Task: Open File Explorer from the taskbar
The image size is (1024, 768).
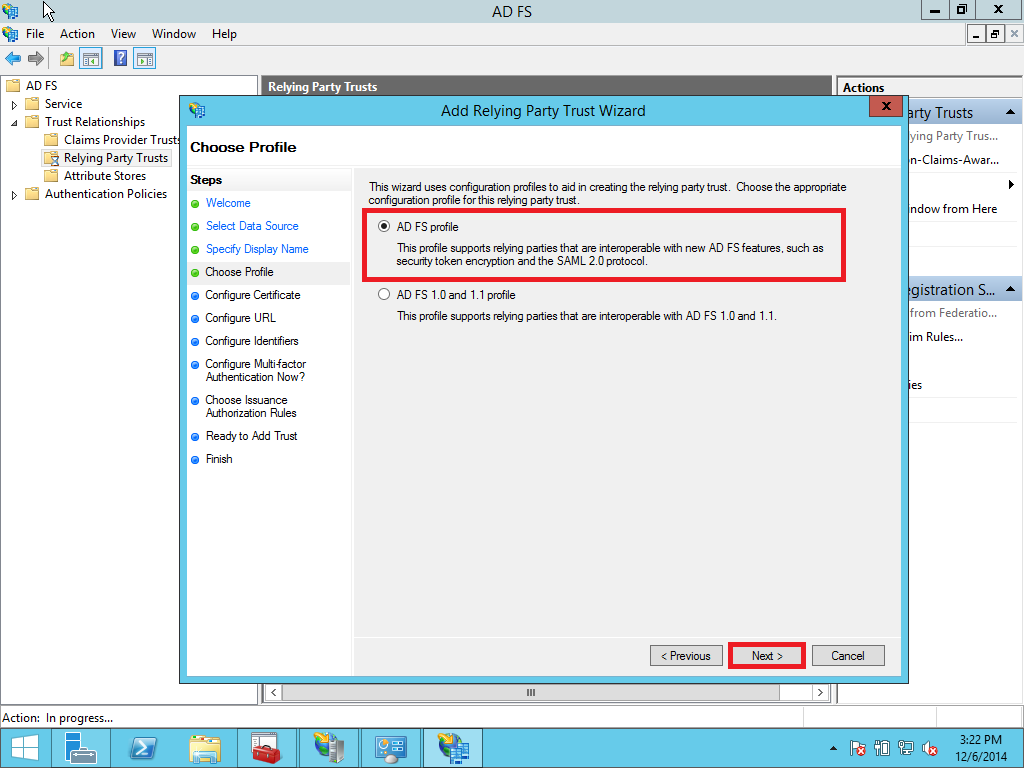Action: (x=205, y=747)
